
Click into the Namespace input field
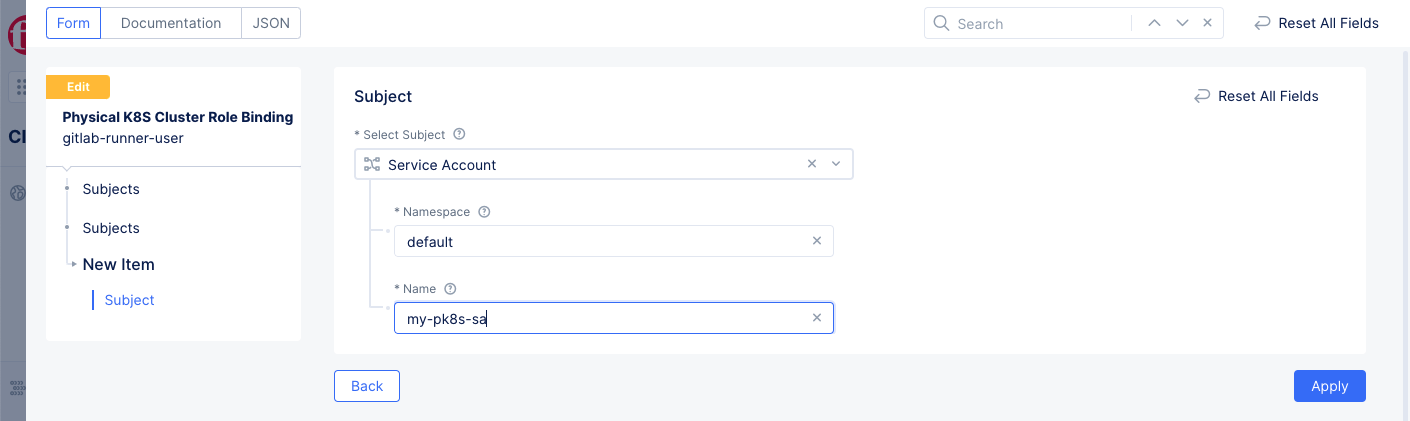point(600,241)
